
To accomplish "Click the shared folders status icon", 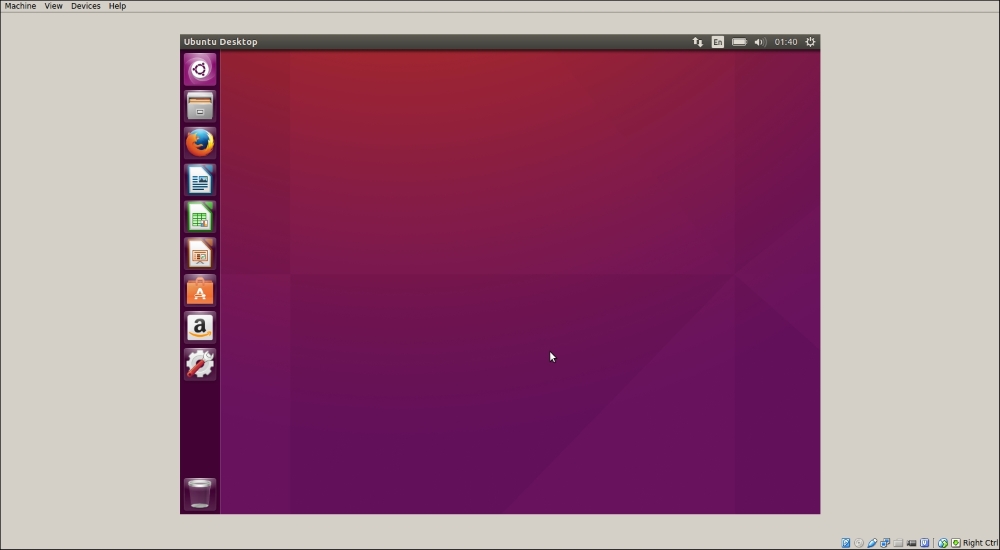I will coord(898,543).
